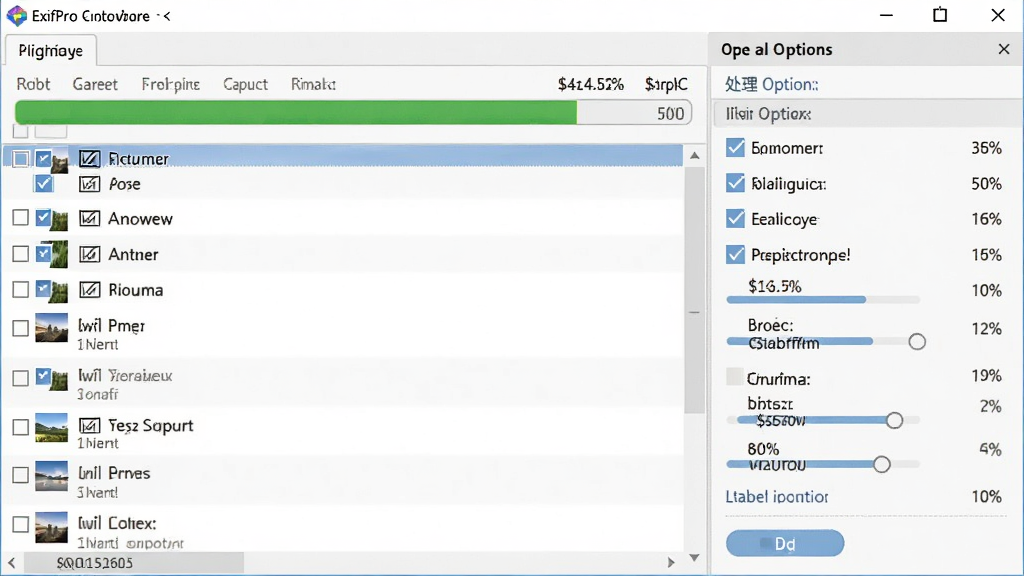Click the edit icon on the Pose row
Viewport: 1024px width, 576px height.
point(89,184)
